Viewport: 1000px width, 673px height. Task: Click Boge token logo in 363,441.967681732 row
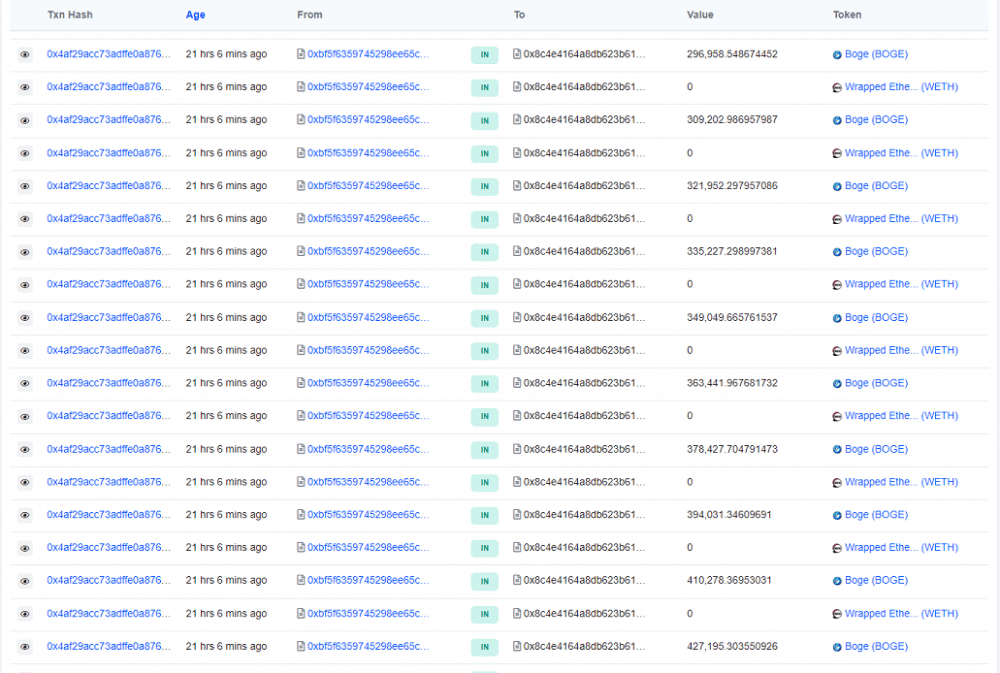pos(837,384)
